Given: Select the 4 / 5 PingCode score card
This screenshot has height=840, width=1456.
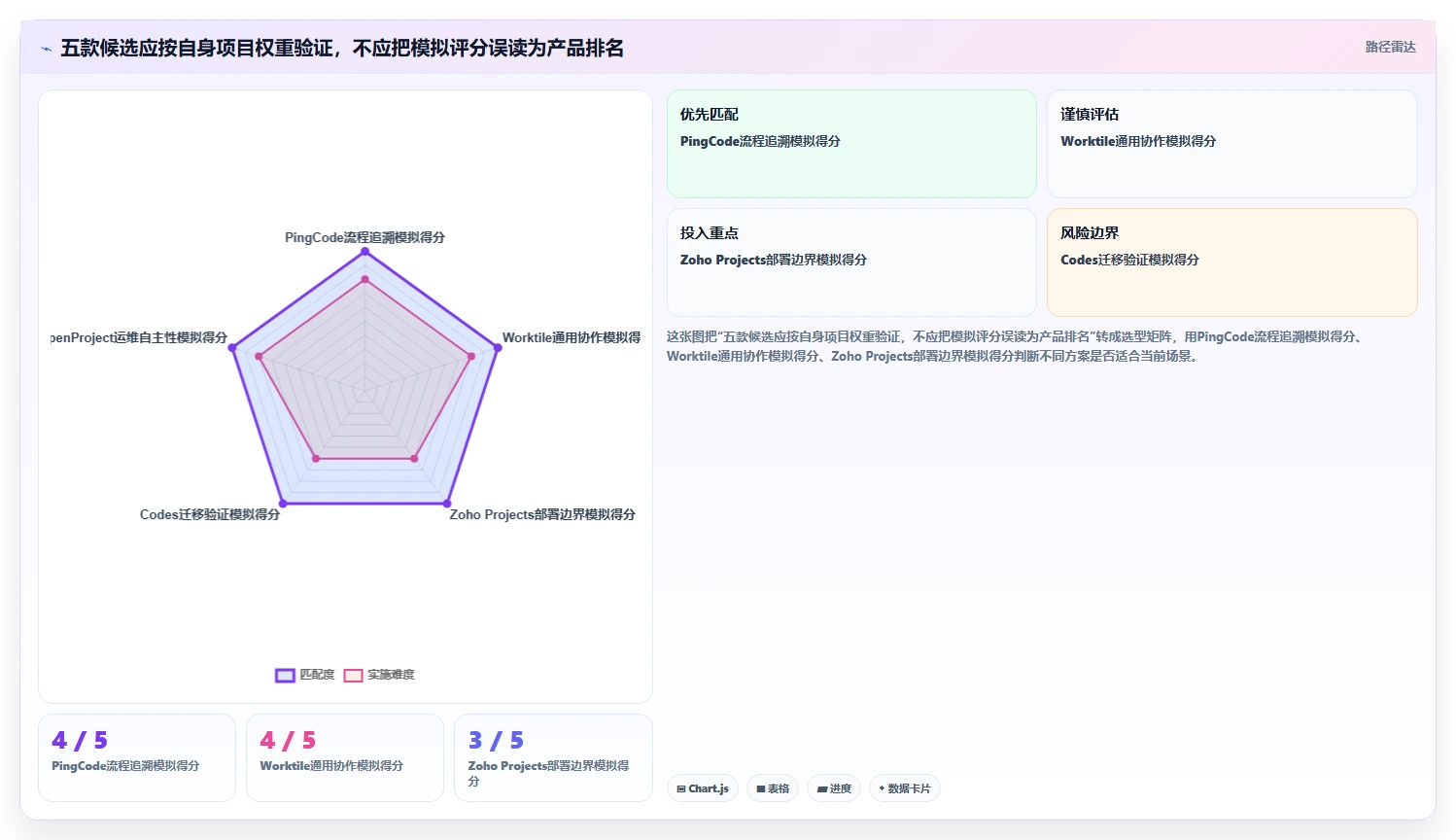Looking at the screenshot, I should point(137,757).
